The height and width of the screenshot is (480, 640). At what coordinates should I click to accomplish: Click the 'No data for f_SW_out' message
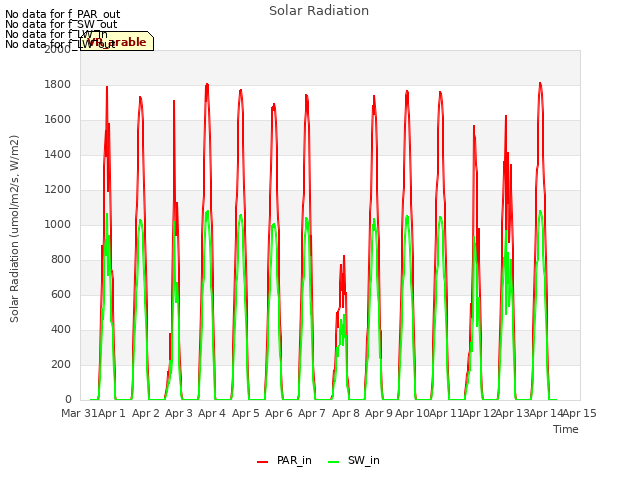[61, 24]
